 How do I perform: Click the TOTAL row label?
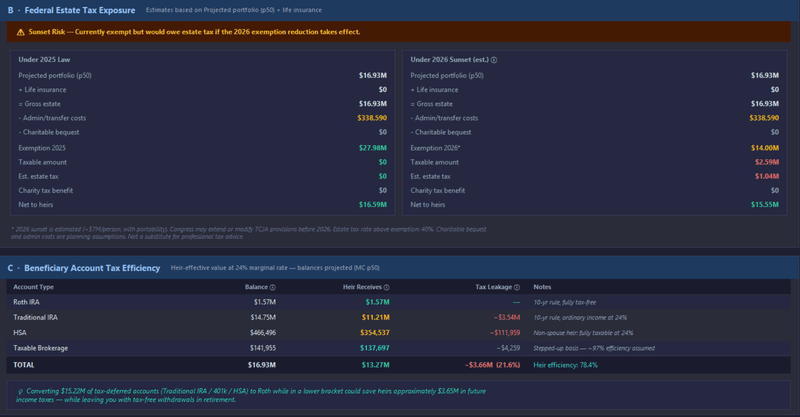click(x=23, y=365)
